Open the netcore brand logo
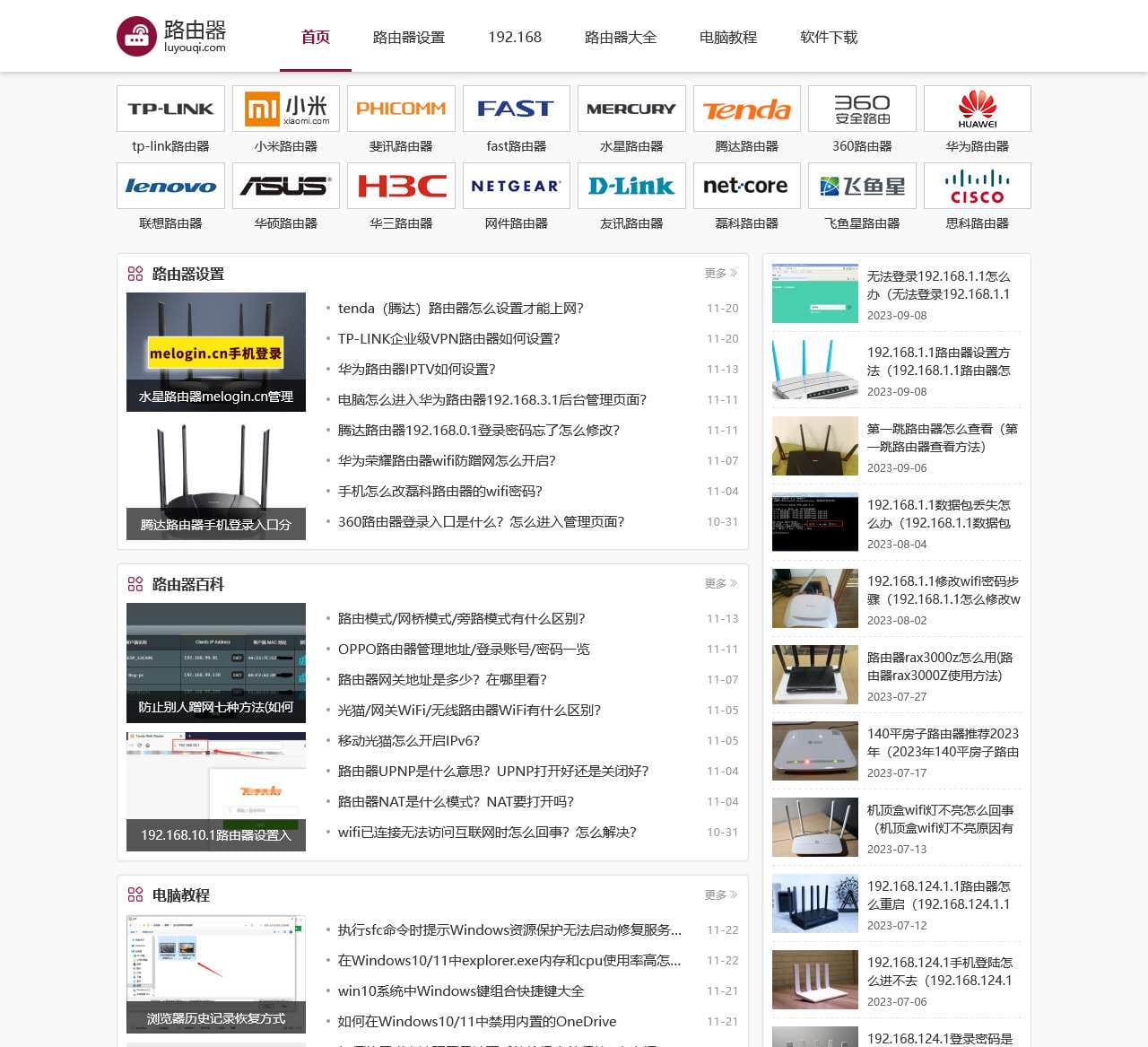This screenshot has width=1148, height=1047. click(747, 186)
